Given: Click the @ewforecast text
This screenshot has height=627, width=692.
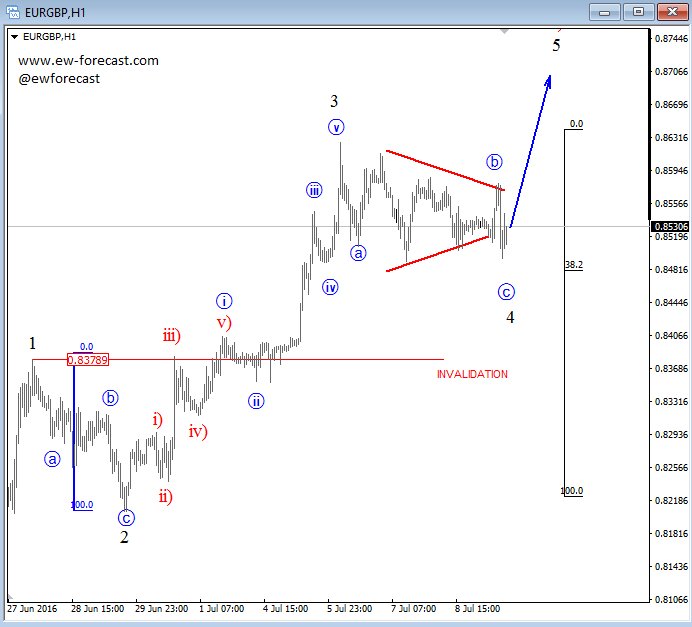Looking at the screenshot, I should [x=59, y=79].
